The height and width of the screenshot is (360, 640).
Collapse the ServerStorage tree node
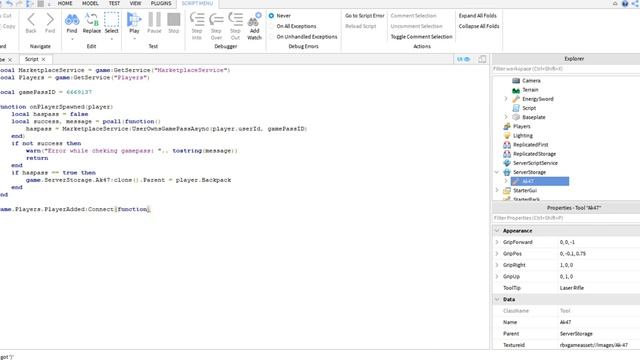pos(497,172)
